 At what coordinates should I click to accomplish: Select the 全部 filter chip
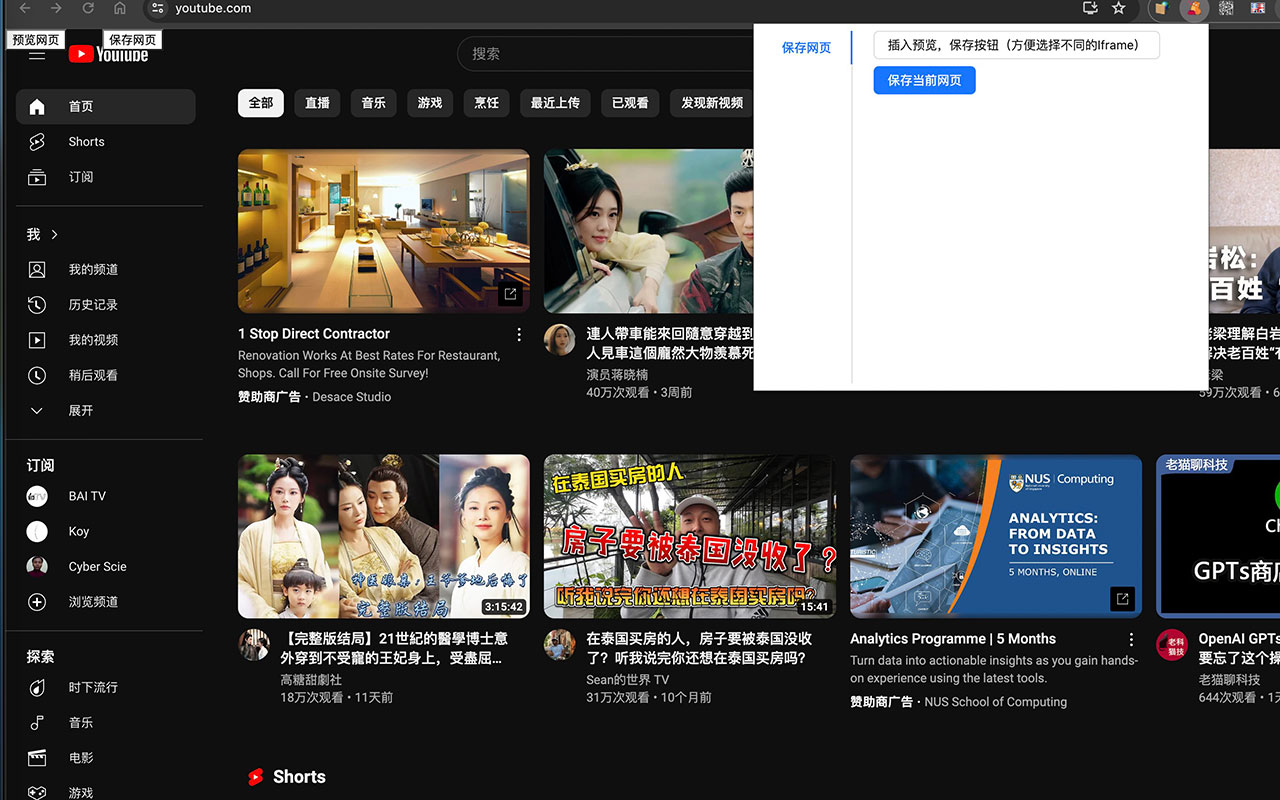260,102
